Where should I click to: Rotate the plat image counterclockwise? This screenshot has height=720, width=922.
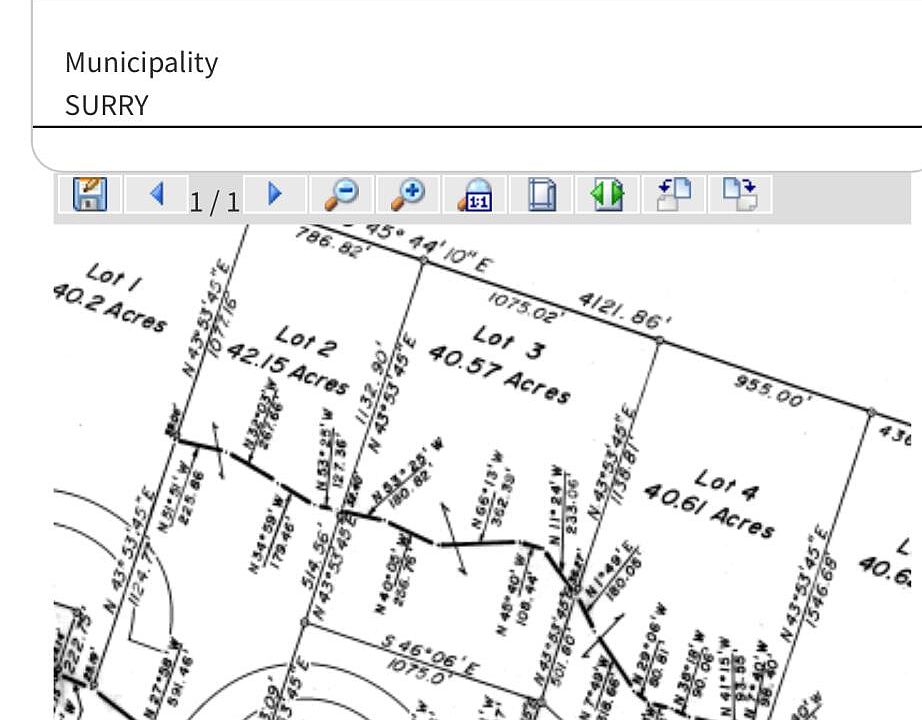pos(674,193)
